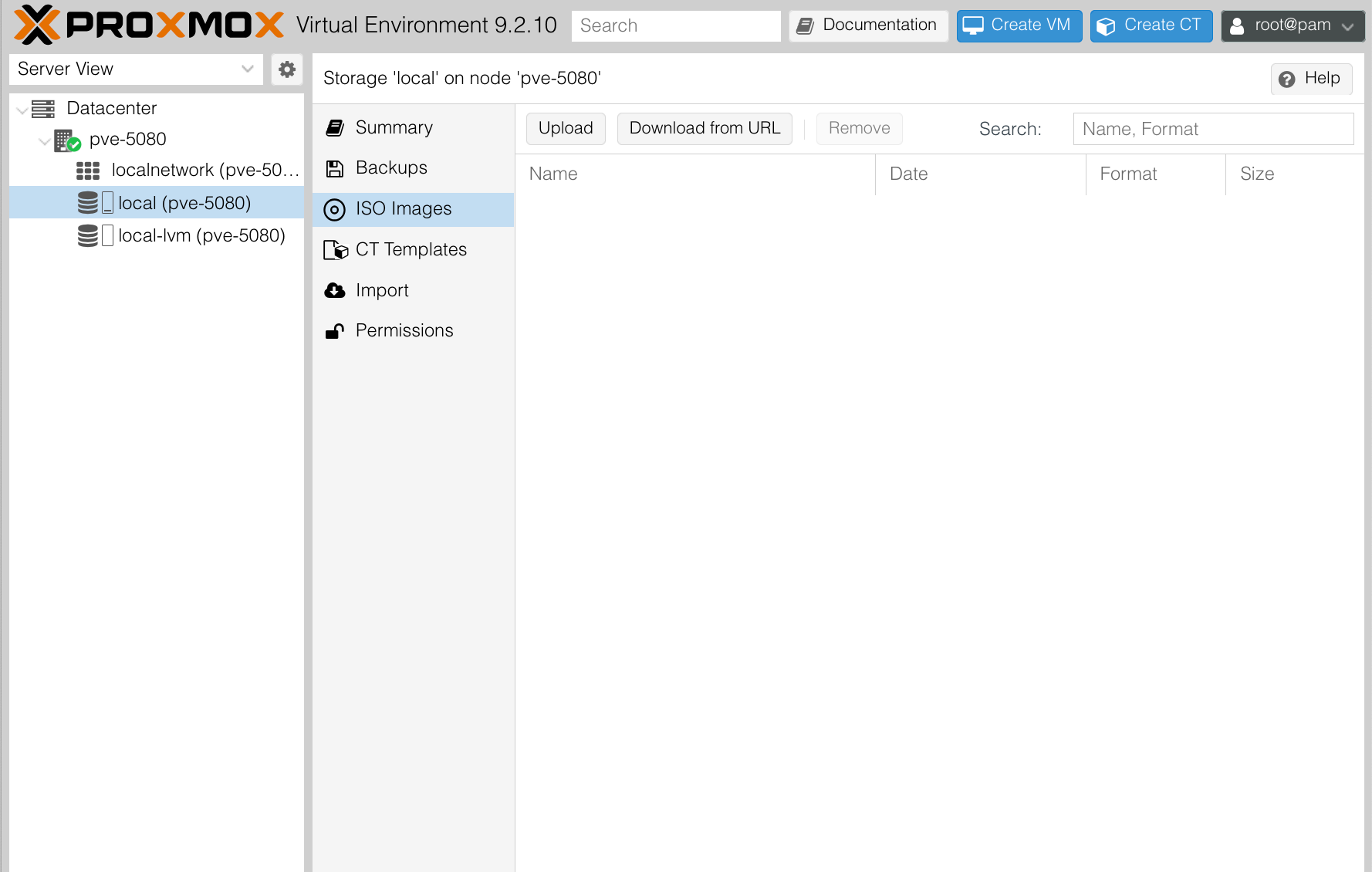Click the Permissions unlock icon
Image resolution: width=1372 pixels, height=872 pixels.
point(335,331)
